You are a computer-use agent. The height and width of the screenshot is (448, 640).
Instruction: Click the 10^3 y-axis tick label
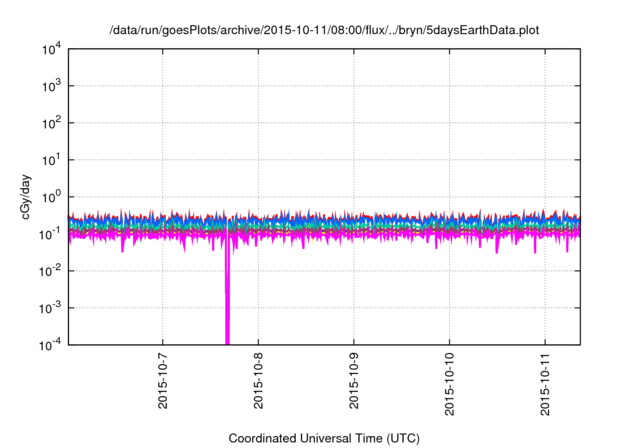(x=52, y=86)
